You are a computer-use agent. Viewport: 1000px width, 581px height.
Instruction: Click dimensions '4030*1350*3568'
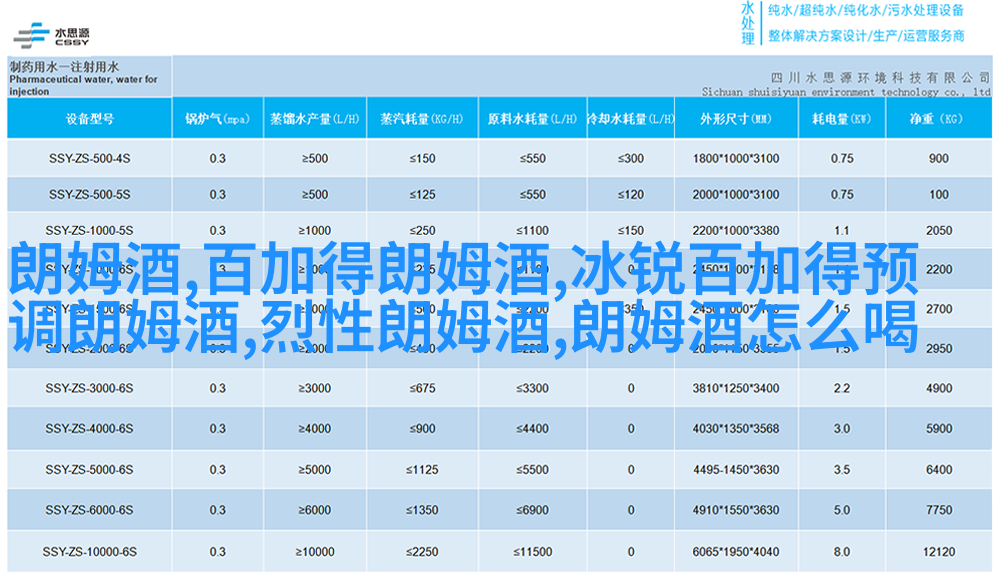point(736,429)
